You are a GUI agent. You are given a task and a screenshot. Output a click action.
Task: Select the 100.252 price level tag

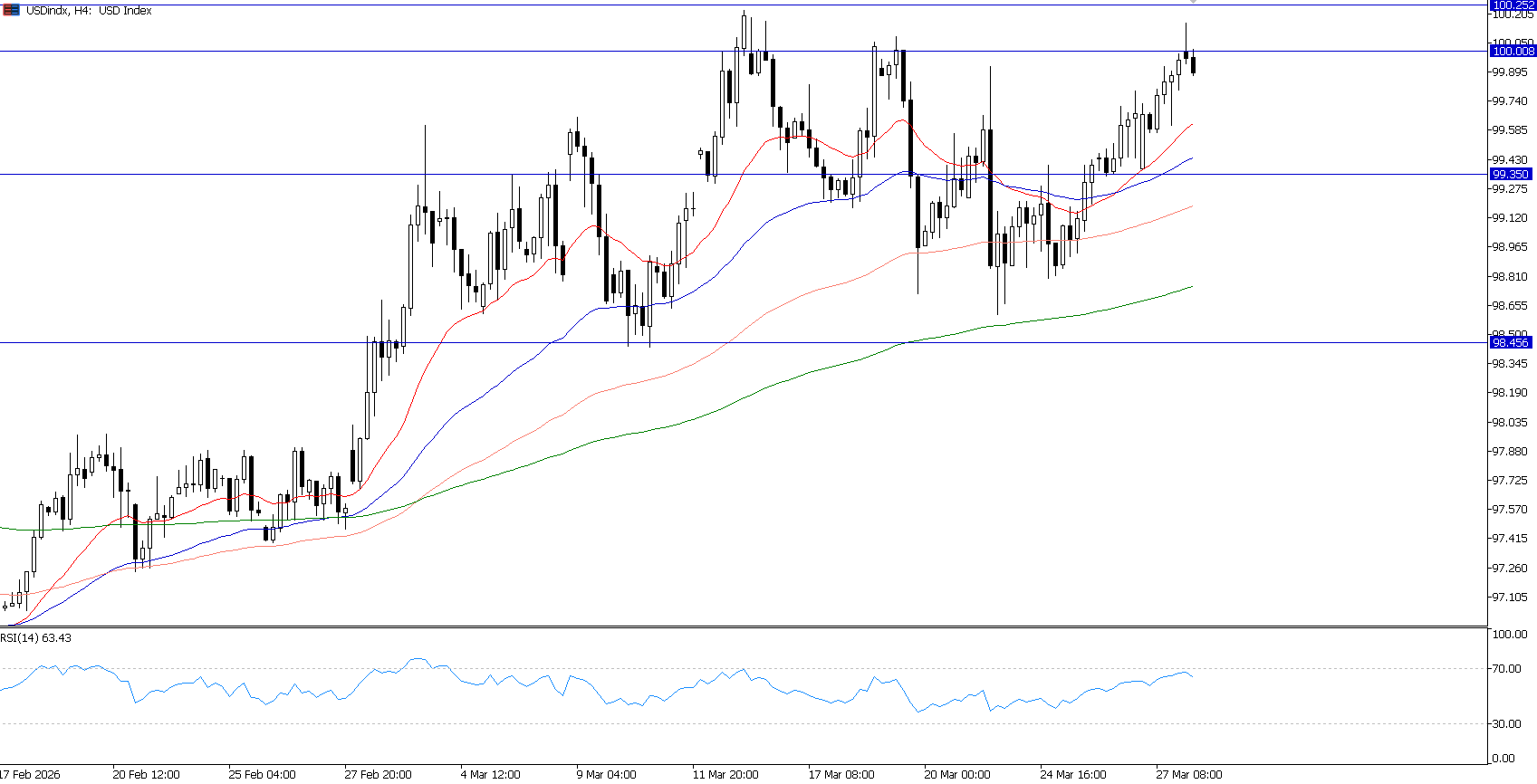click(1512, 5)
